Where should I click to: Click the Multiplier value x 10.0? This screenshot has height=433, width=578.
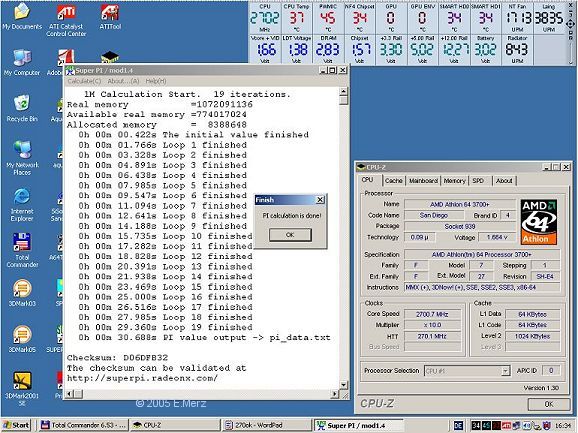pyautogui.click(x=432, y=325)
